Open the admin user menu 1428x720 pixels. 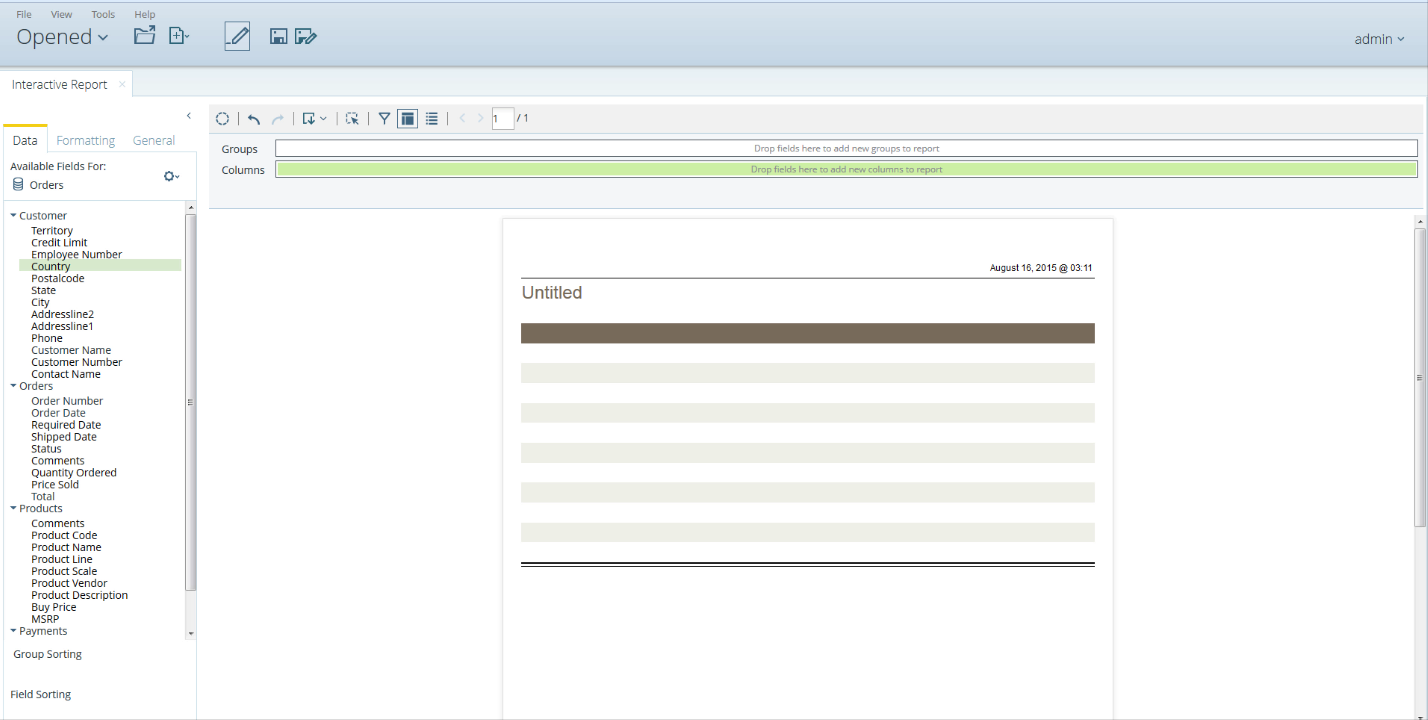click(x=1379, y=39)
